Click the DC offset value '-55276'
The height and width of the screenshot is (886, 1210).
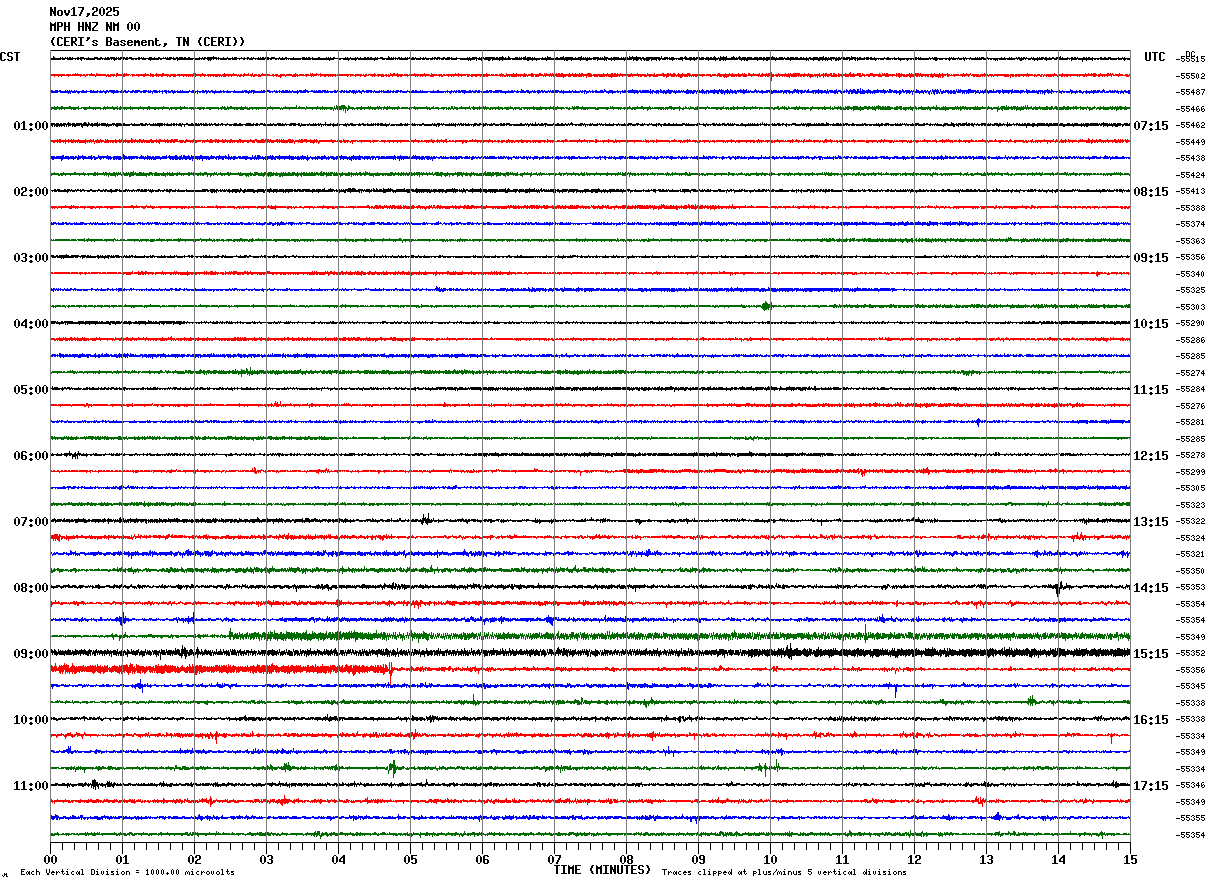point(1190,406)
